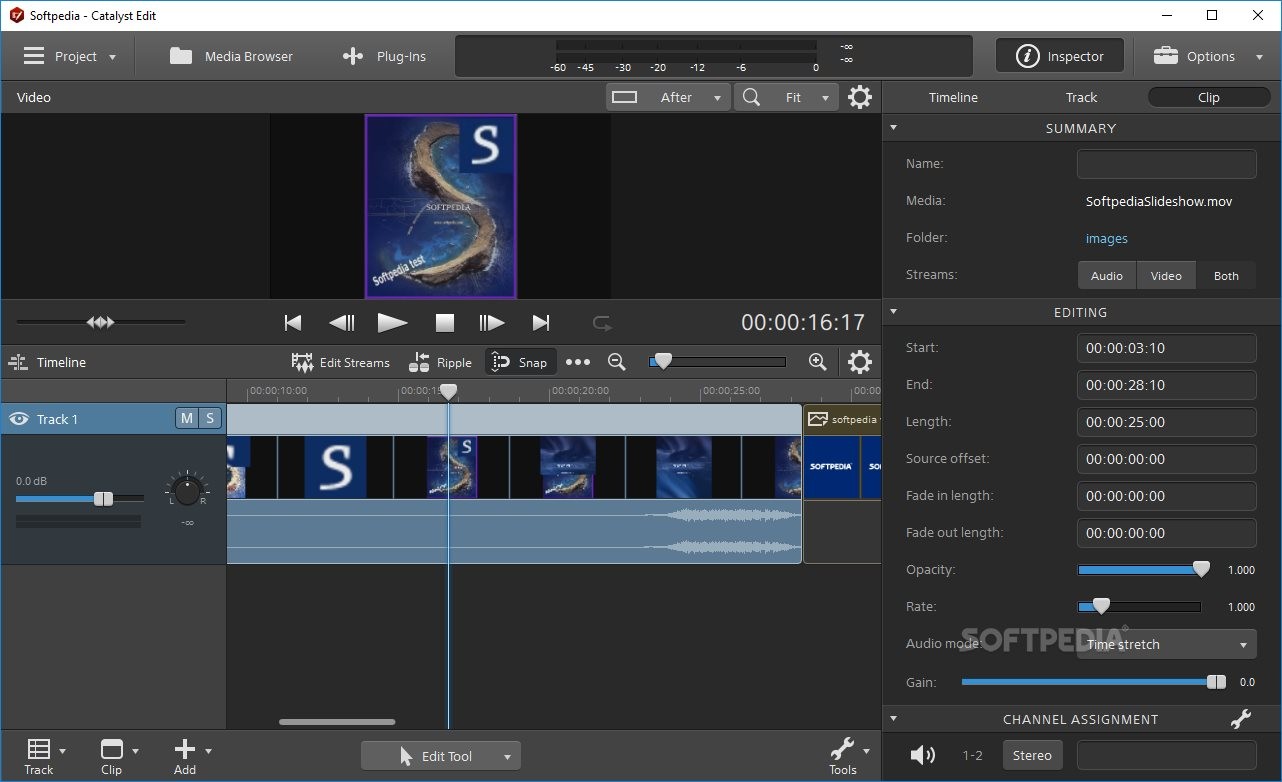Click the shuttle speed slider handle
This screenshot has width=1282, height=782.
(100, 322)
